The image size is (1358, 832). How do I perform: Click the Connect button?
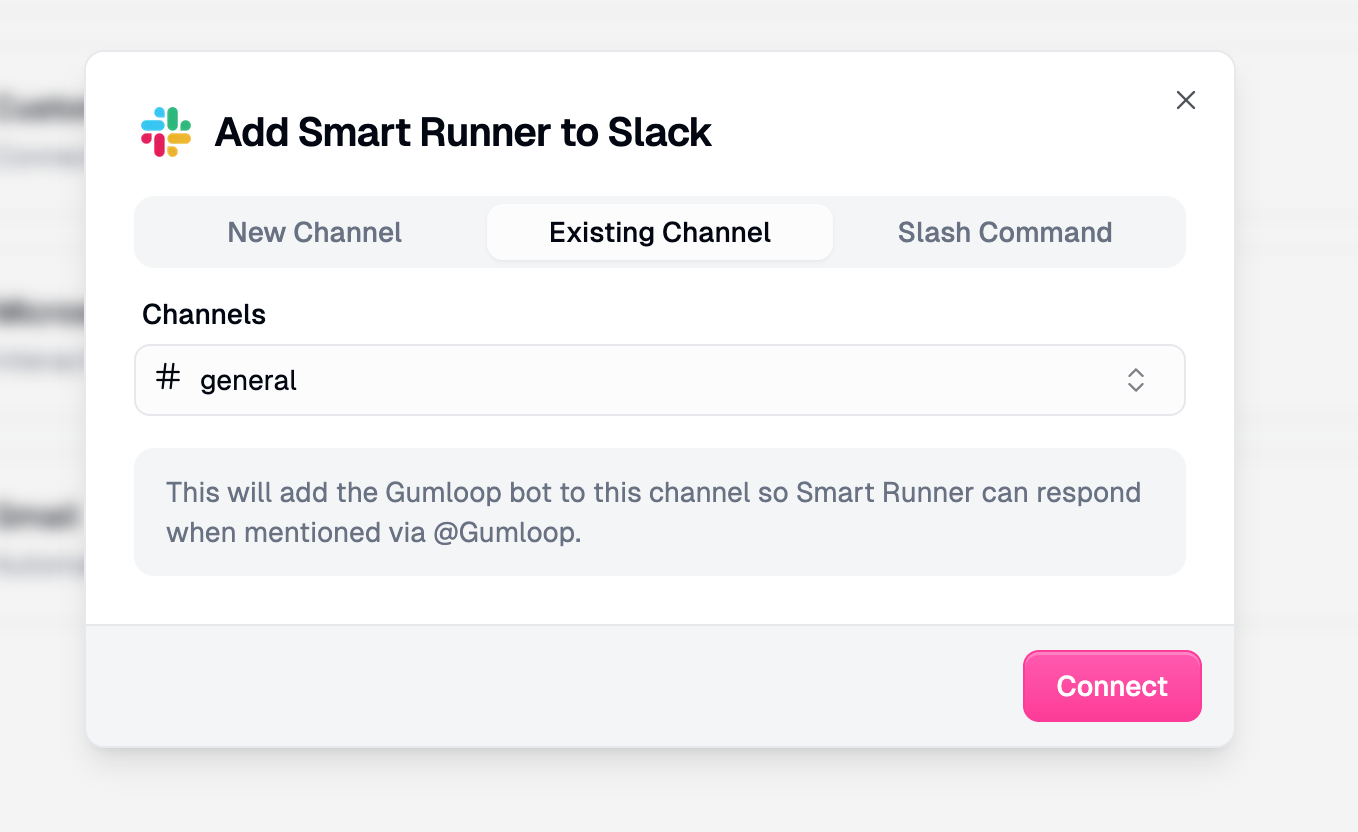pyautogui.click(x=1112, y=686)
